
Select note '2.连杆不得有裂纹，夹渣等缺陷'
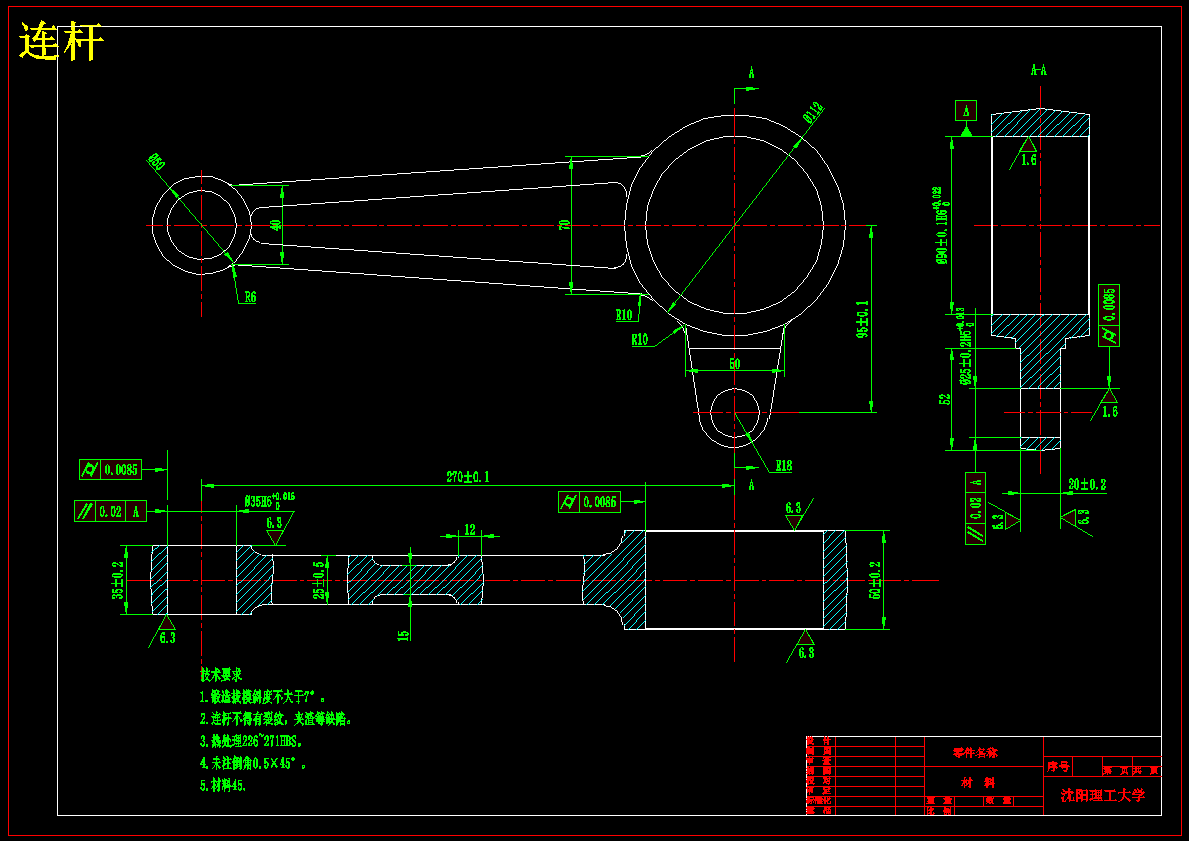[x=276, y=719]
